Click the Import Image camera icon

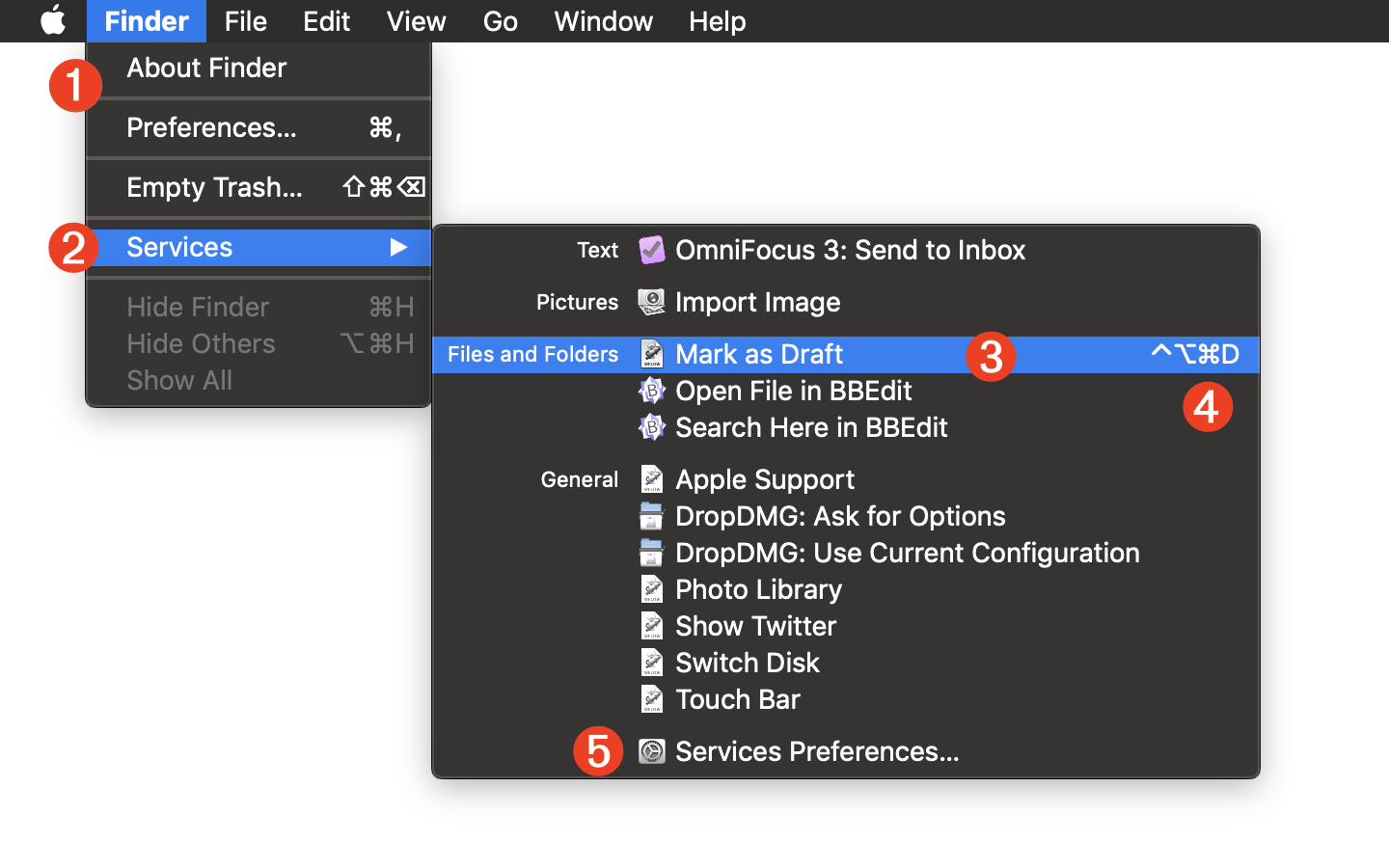tap(652, 302)
